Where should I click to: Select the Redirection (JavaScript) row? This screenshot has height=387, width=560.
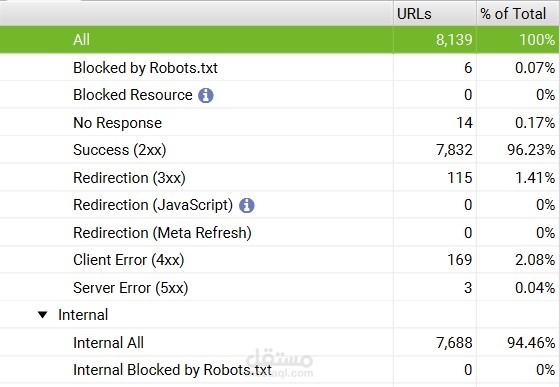pos(279,205)
